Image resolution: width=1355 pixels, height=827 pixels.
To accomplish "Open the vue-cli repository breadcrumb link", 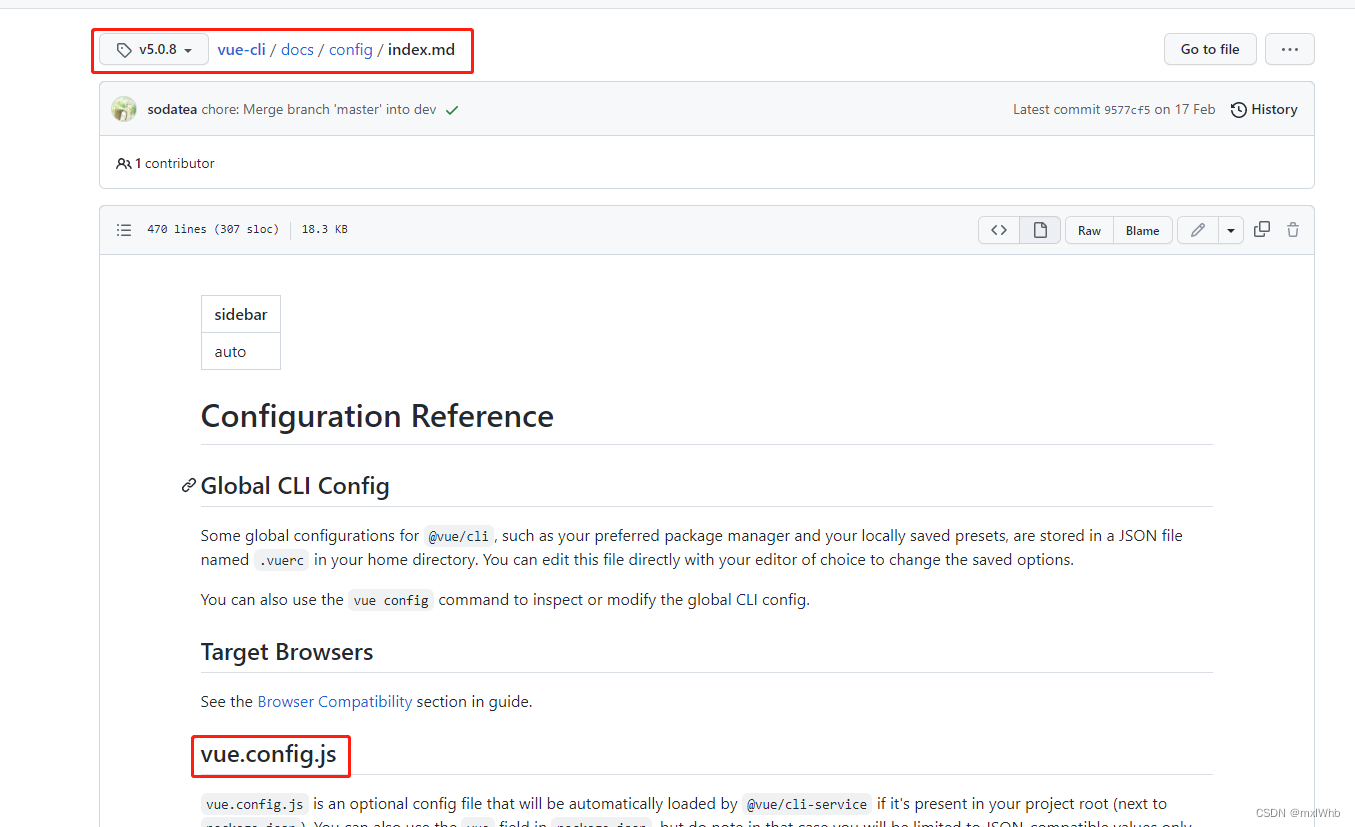I will 241,49.
